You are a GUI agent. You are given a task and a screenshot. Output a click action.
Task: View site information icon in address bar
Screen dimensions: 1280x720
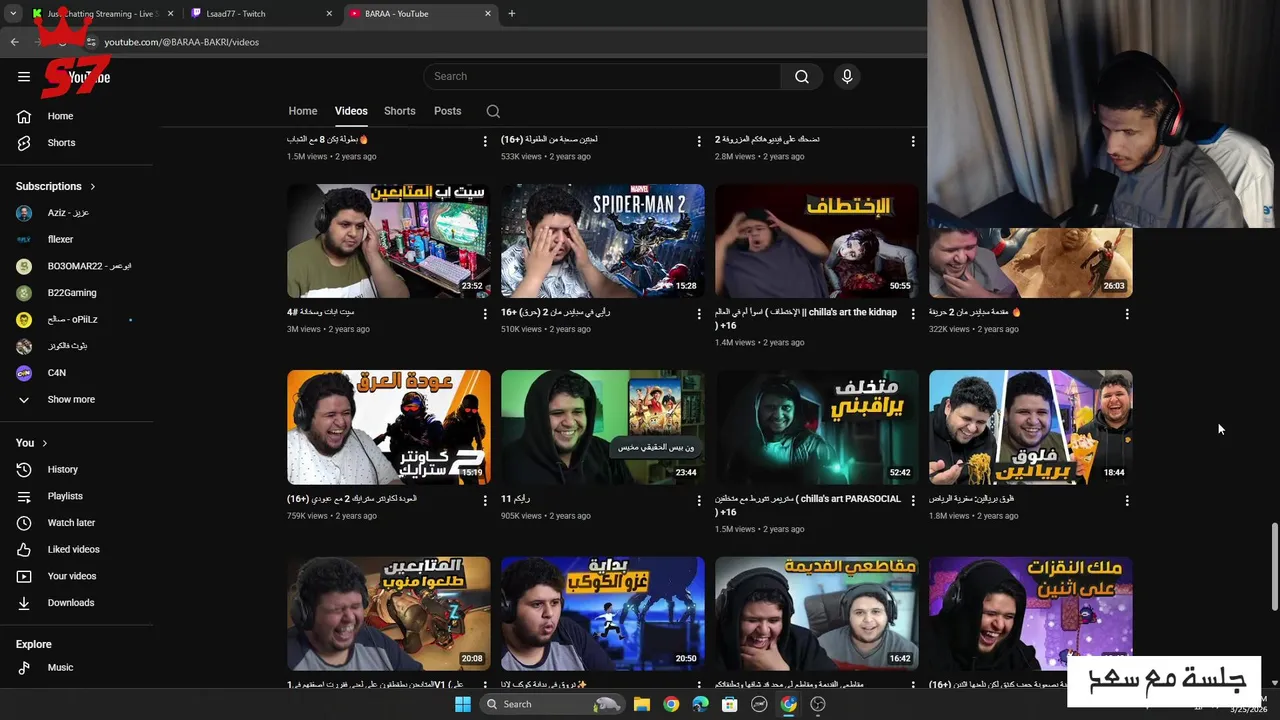tap(91, 42)
